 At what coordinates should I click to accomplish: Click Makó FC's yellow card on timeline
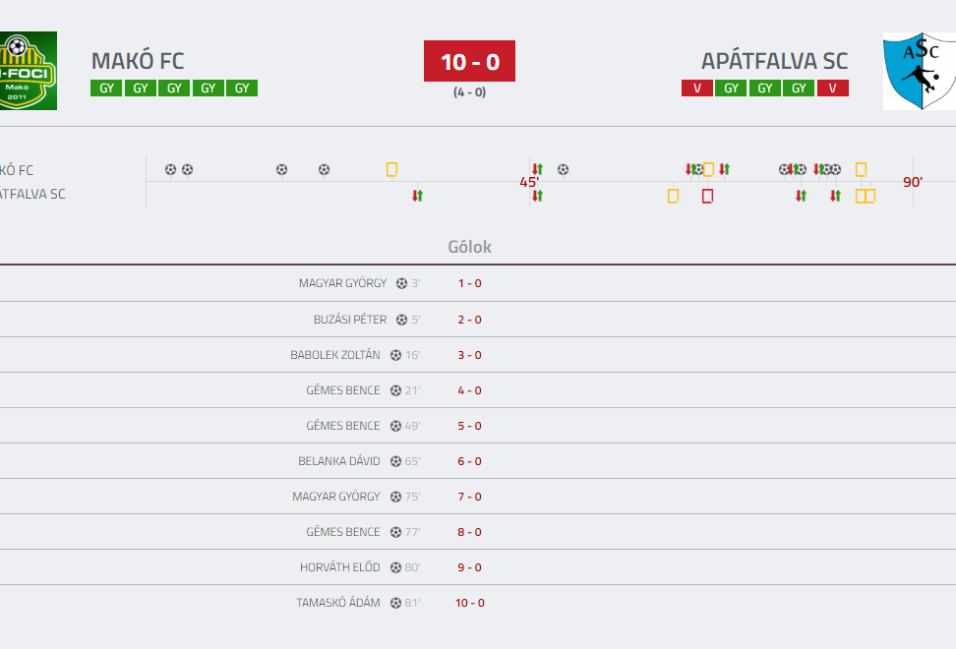pos(391,170)
